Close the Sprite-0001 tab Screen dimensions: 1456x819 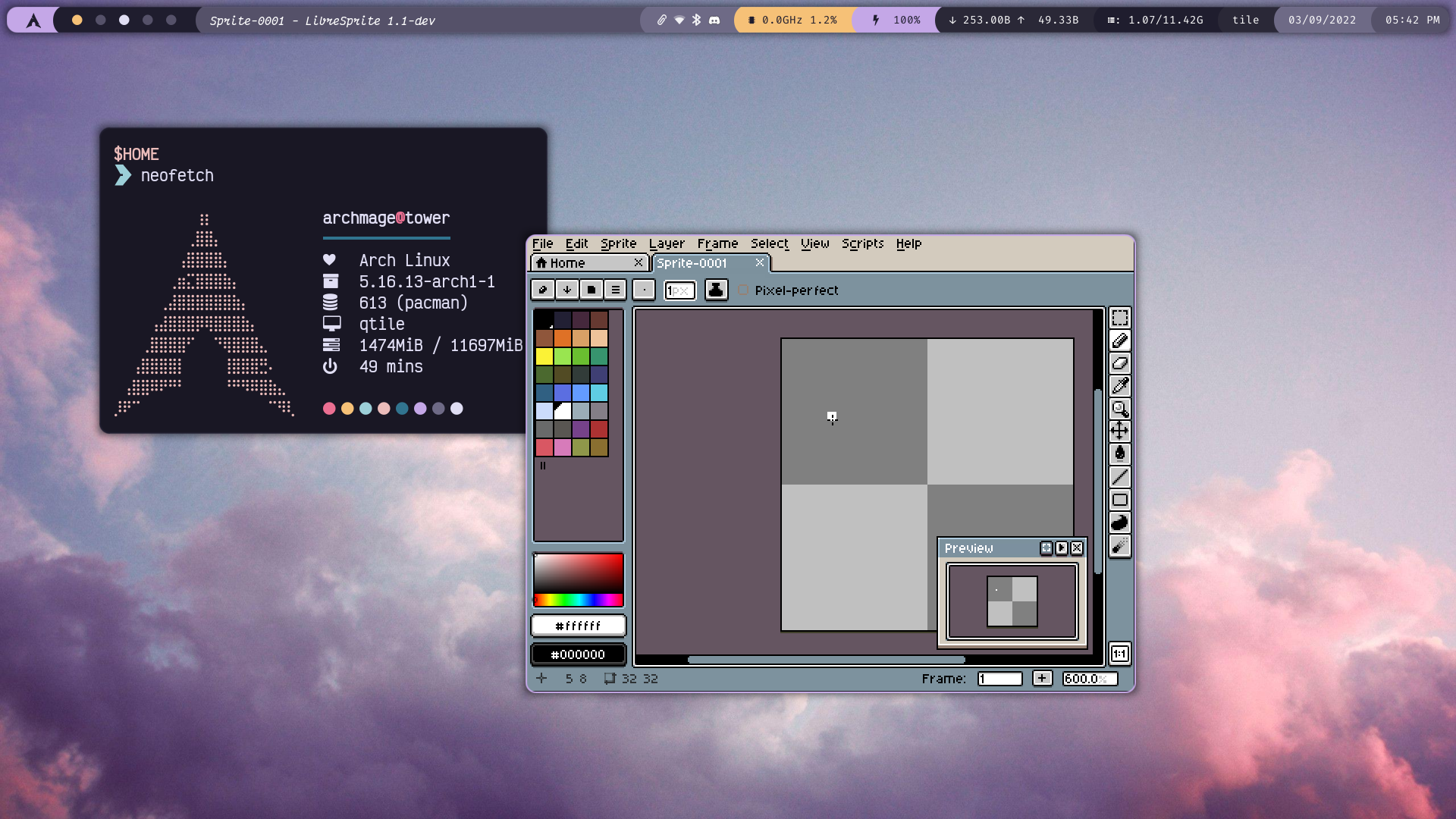pos(760,262)
